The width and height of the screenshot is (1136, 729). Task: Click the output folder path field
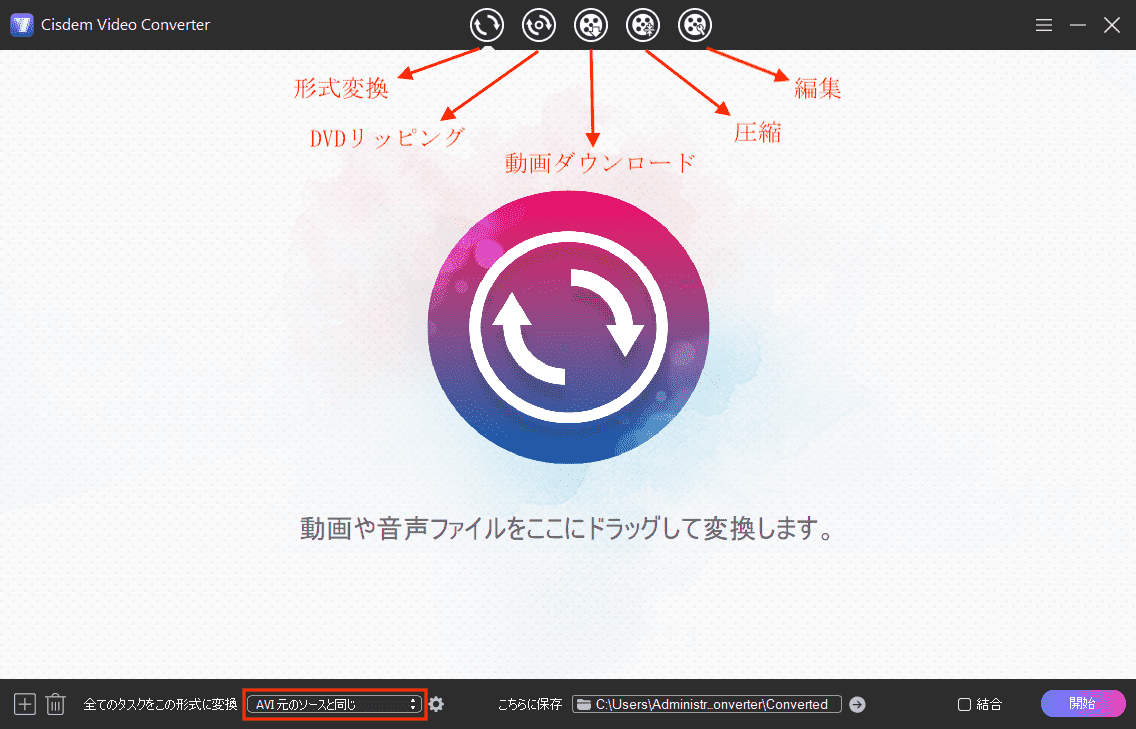706,704
